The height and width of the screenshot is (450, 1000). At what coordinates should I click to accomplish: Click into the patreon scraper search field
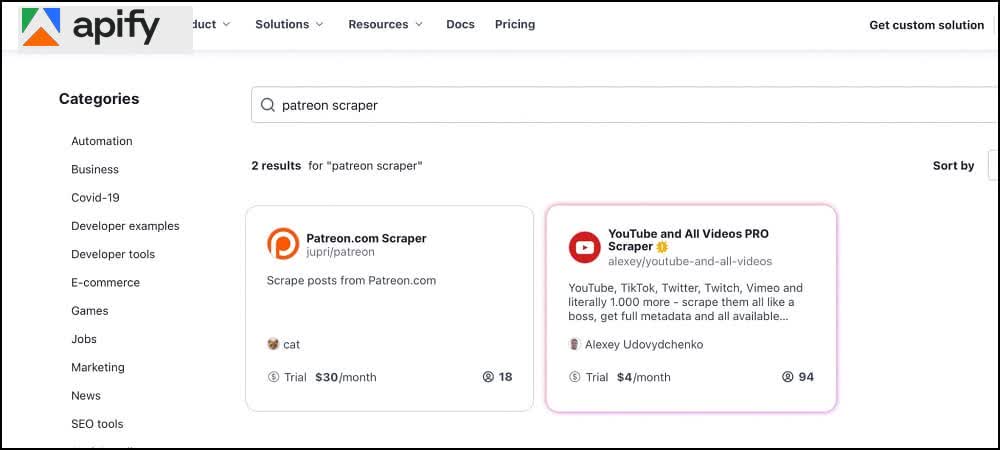coord(625,105)
